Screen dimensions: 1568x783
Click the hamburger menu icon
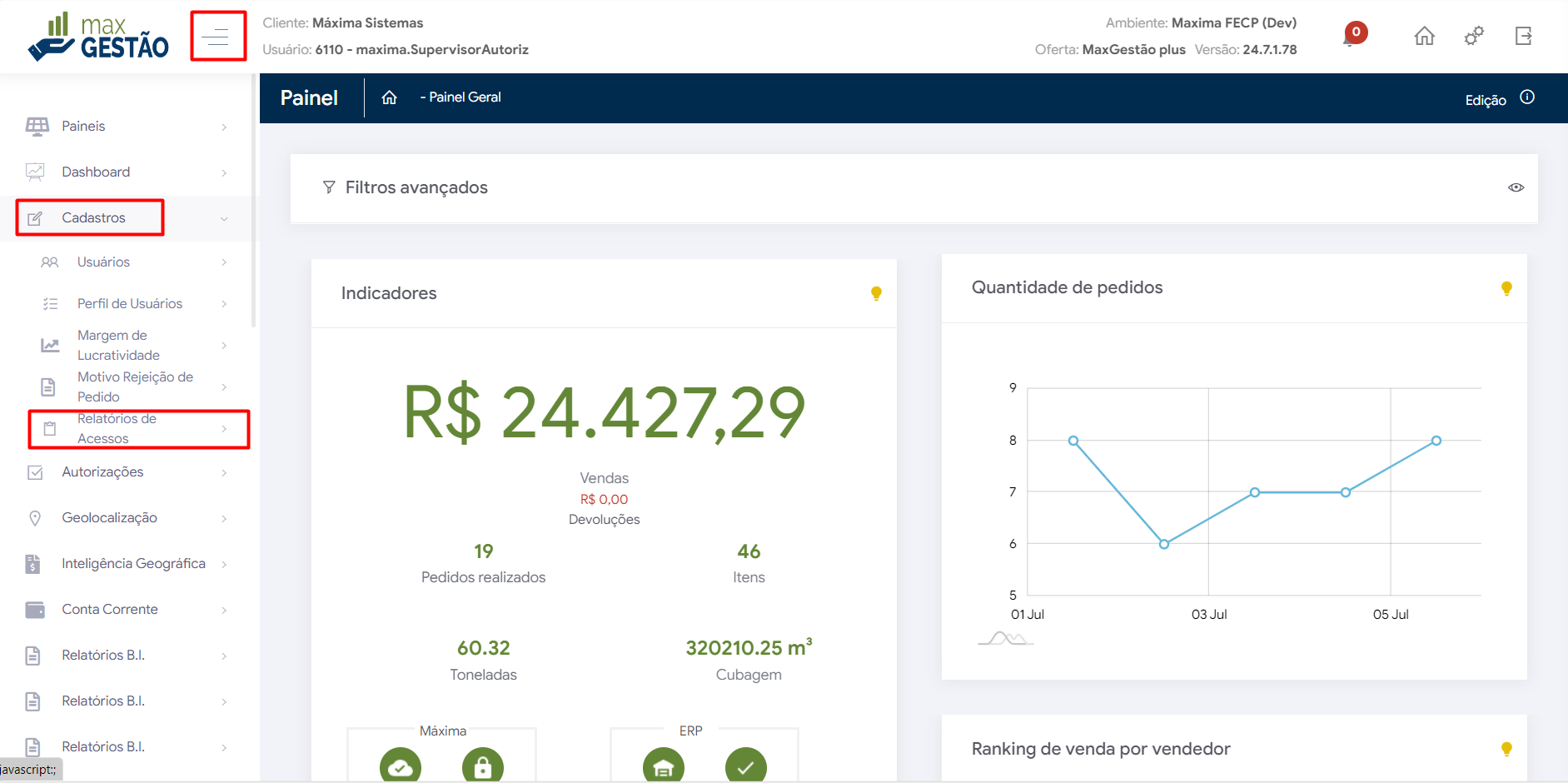click(x=216, y=36)
